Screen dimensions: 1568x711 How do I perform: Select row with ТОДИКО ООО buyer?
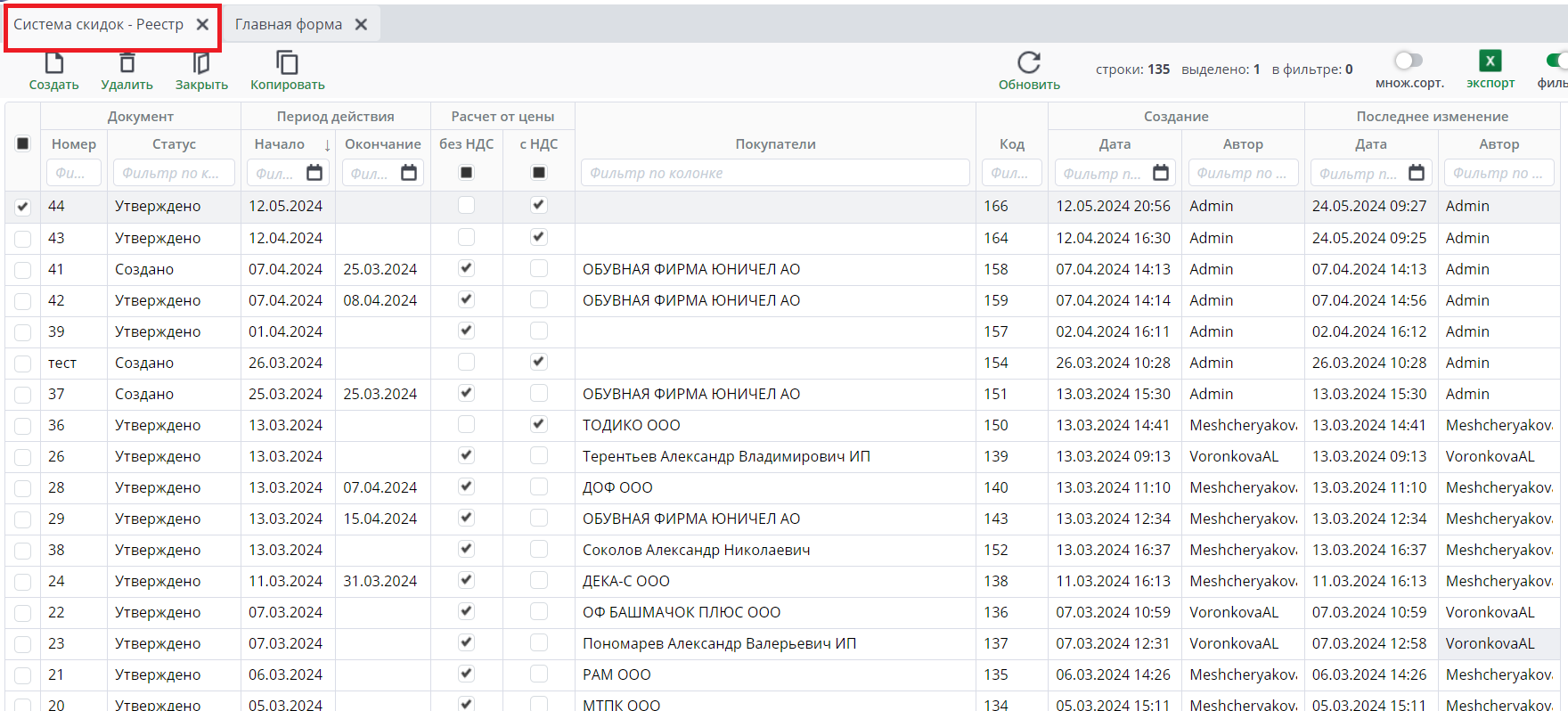pos(23,426)
